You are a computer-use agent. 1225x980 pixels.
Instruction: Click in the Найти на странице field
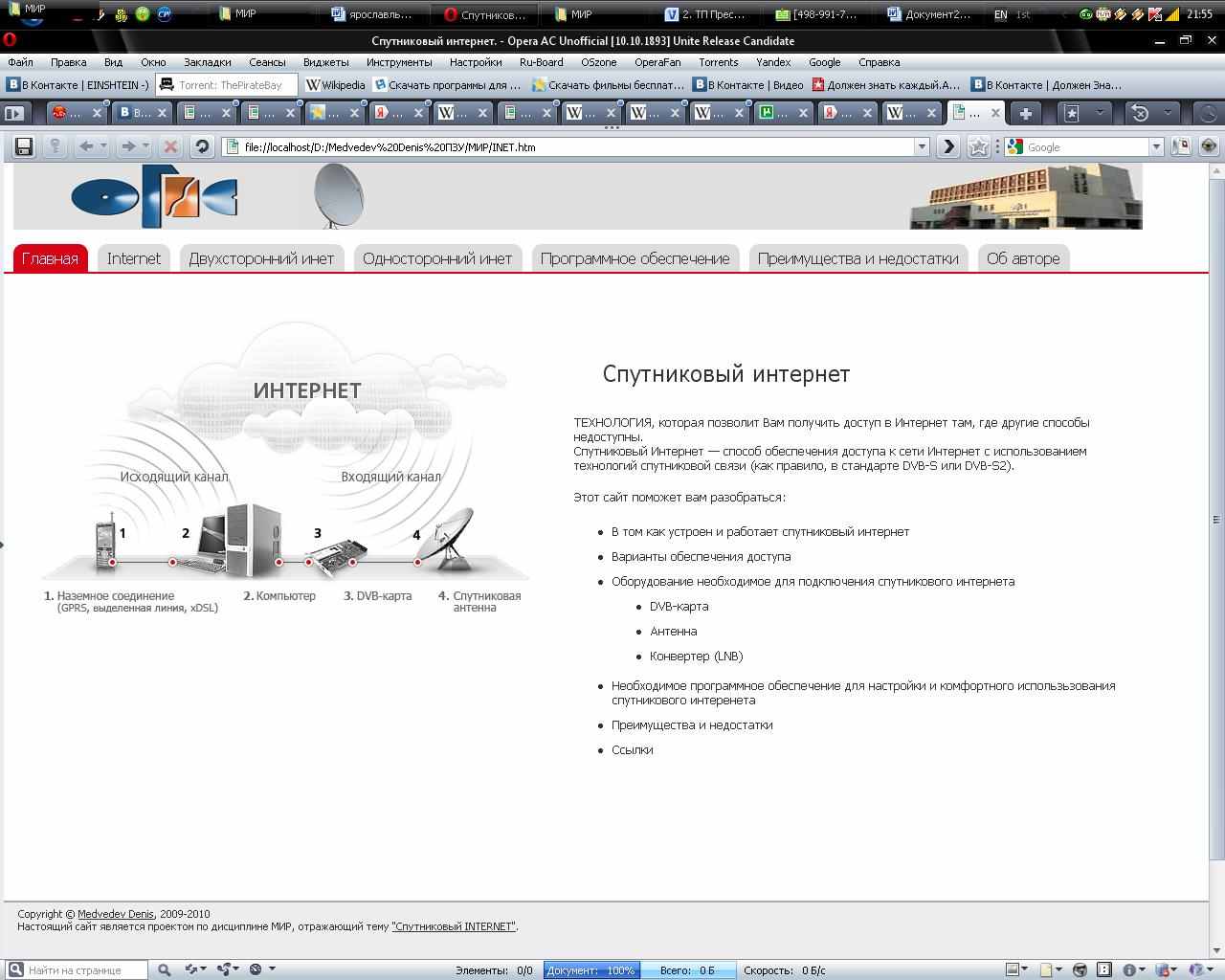(x=84, y=969)
